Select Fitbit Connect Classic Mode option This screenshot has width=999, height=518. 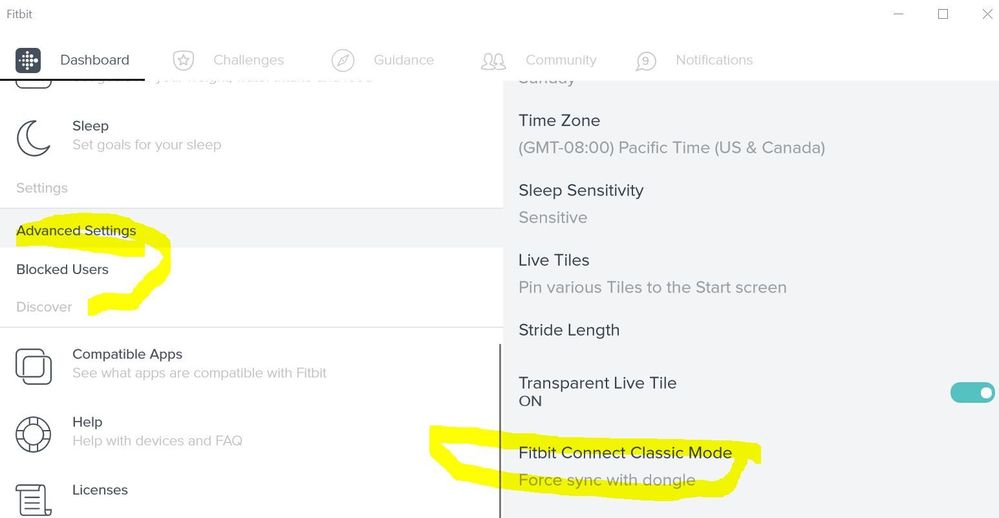pyautogui.click(x=751, y=466)
